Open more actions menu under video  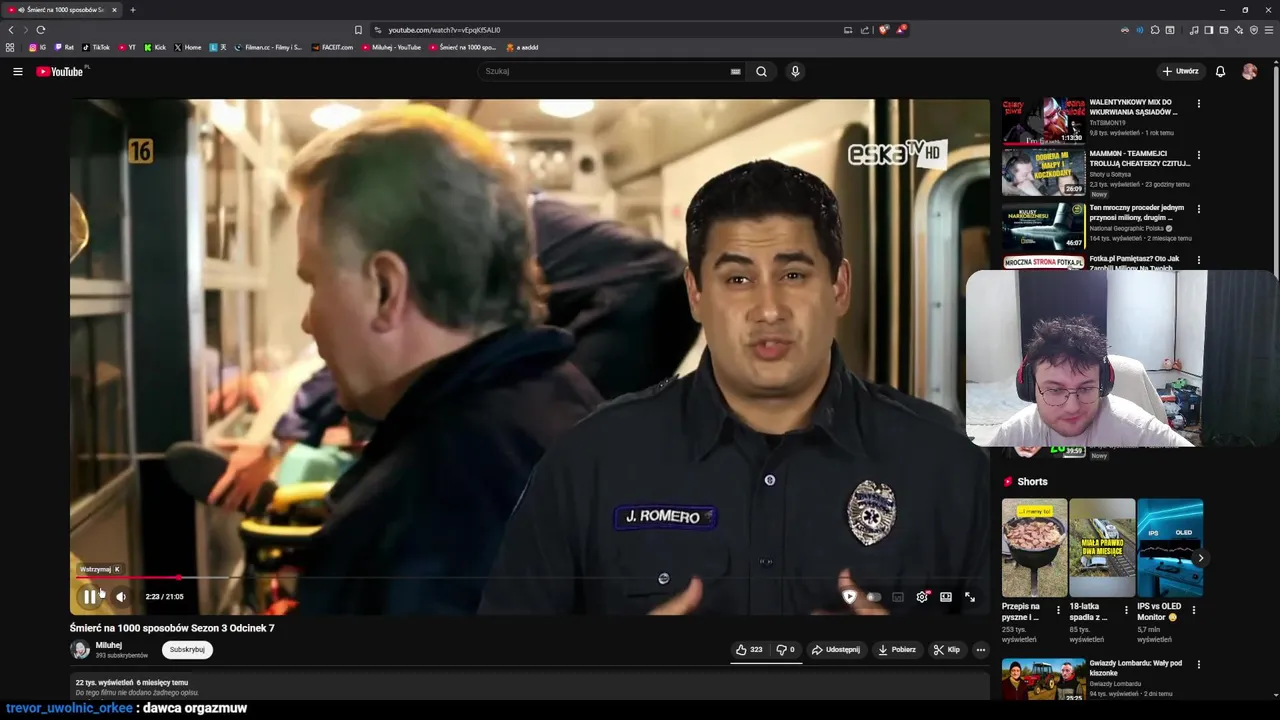[x=981, y=650]
